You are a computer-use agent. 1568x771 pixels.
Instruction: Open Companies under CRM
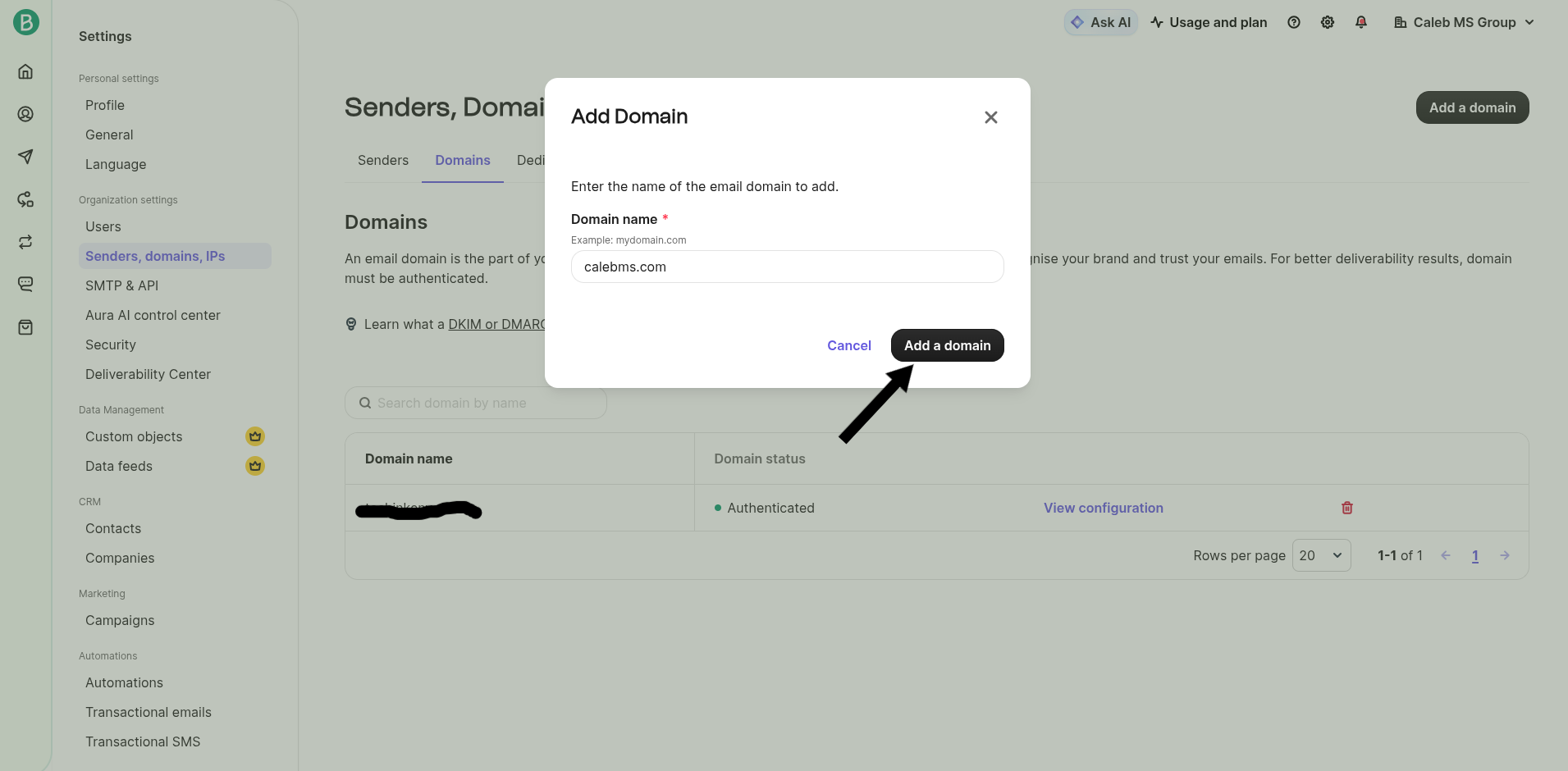pyautogui.click(x=120, y=558)
